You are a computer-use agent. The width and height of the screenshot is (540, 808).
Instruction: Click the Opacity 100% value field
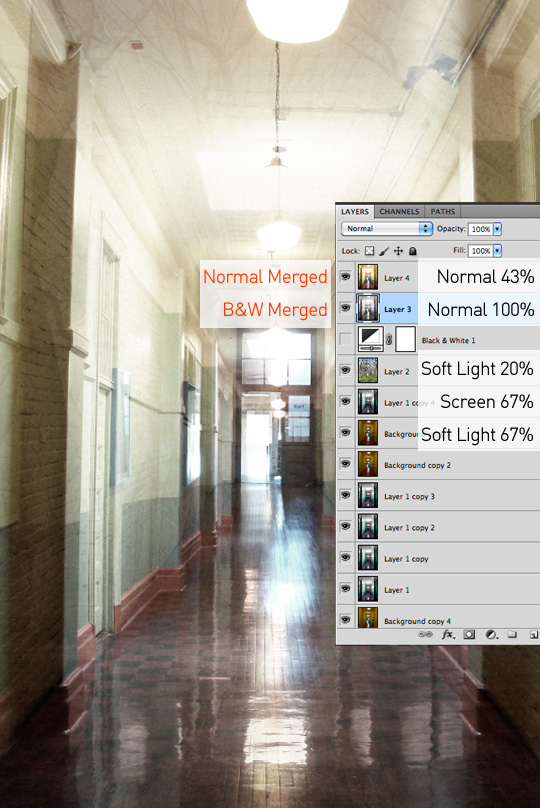click(x=480, y=229)
